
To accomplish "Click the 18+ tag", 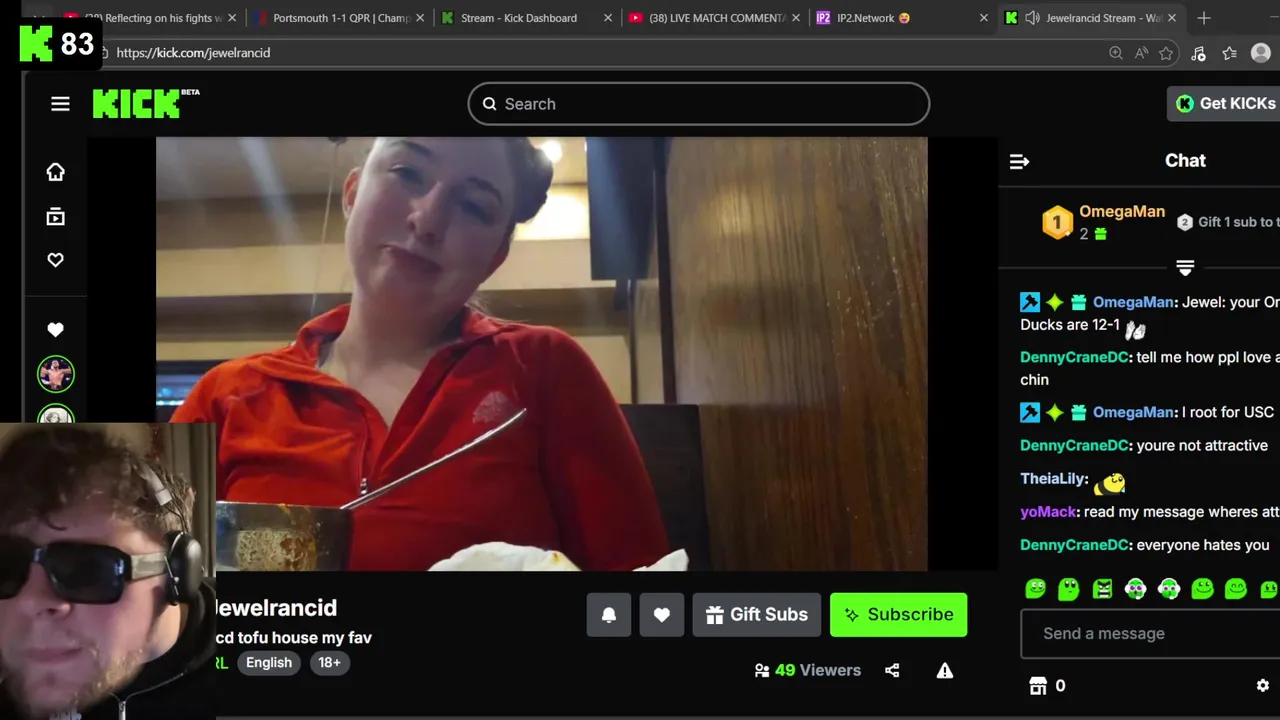I will (x=329, y=662).
